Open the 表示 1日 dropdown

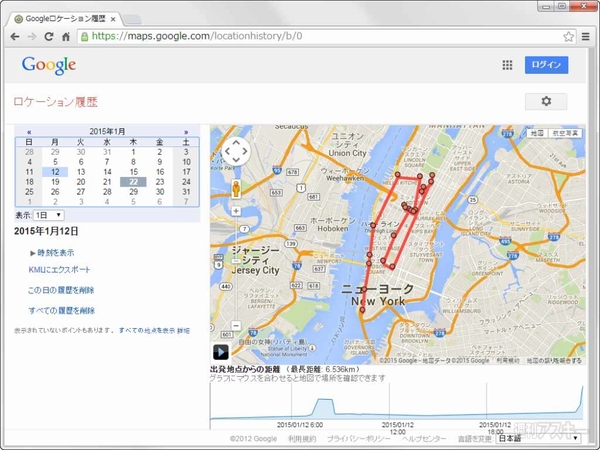click(49, 215)
